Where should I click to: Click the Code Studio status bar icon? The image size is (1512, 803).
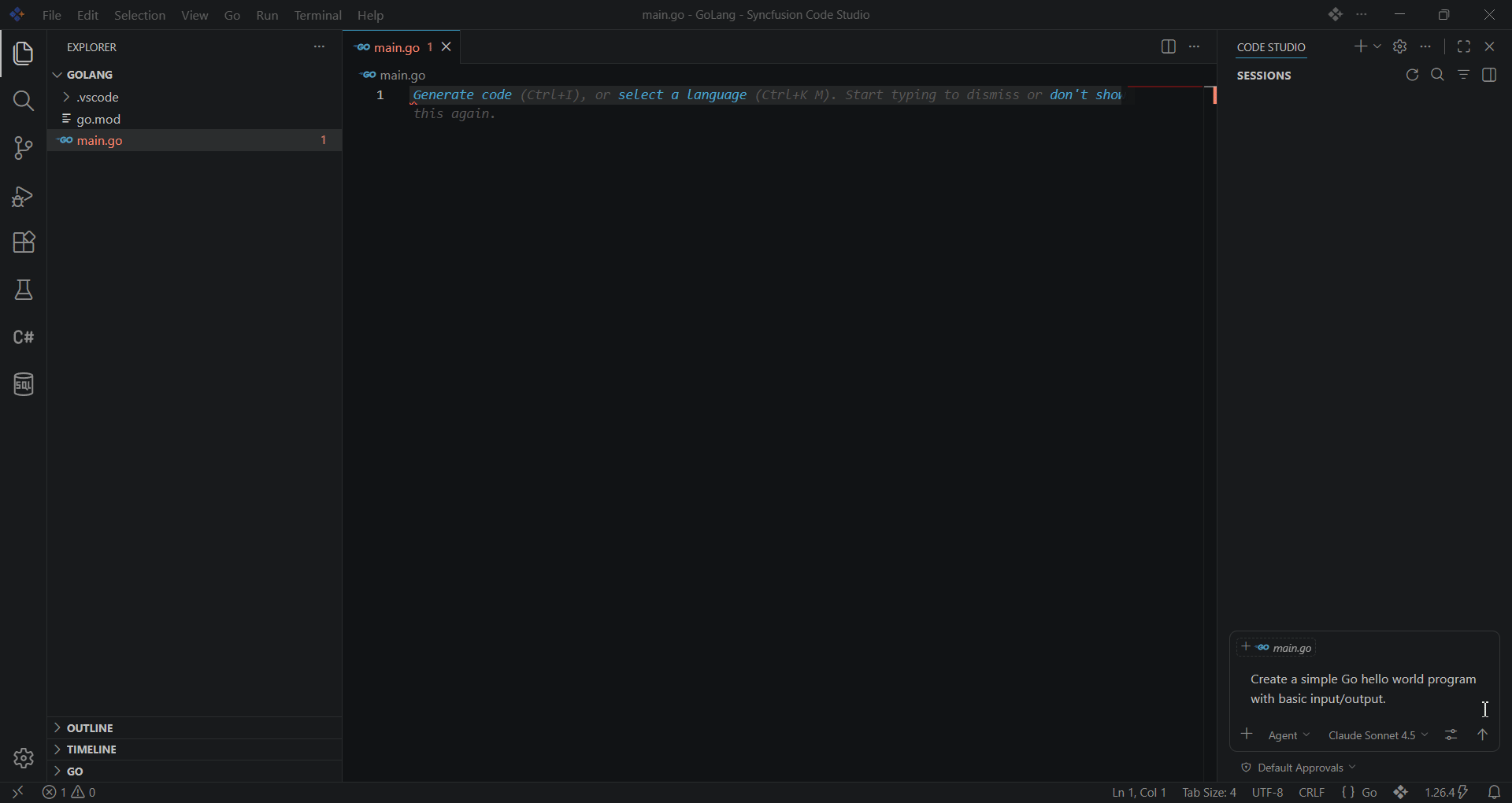pos(1400,793)
